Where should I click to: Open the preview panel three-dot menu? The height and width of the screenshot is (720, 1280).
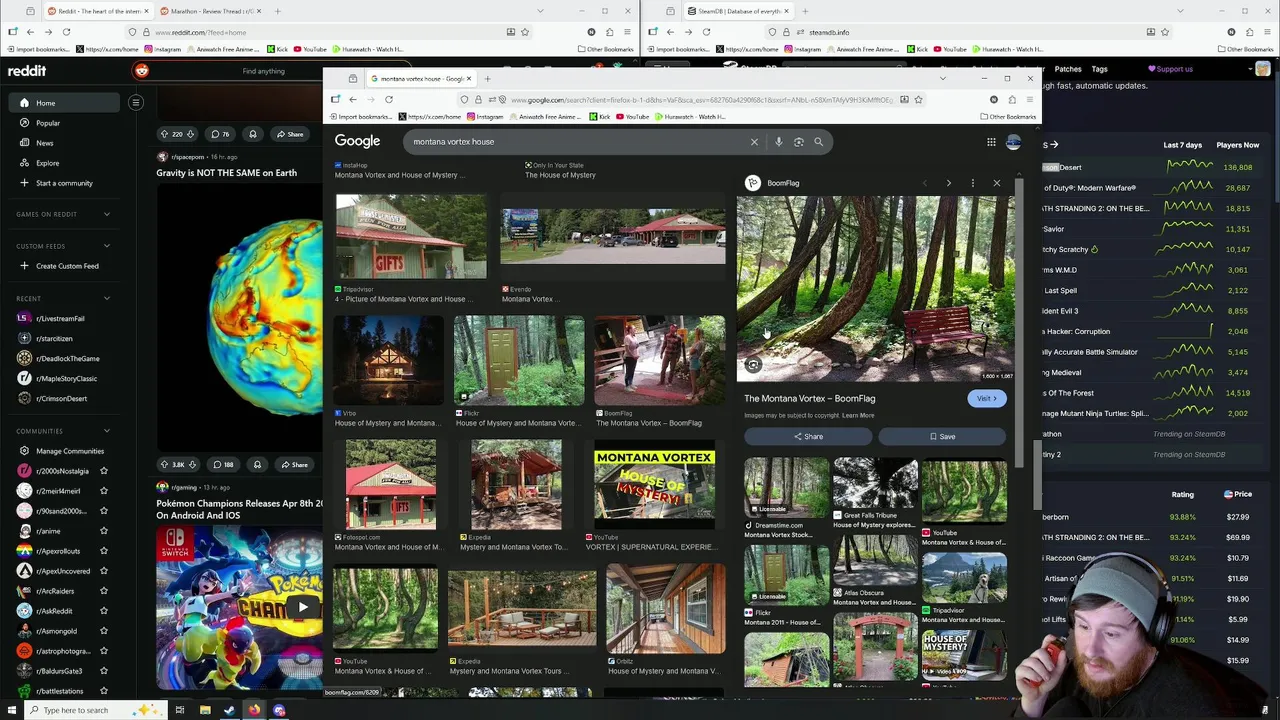(972, 183)
